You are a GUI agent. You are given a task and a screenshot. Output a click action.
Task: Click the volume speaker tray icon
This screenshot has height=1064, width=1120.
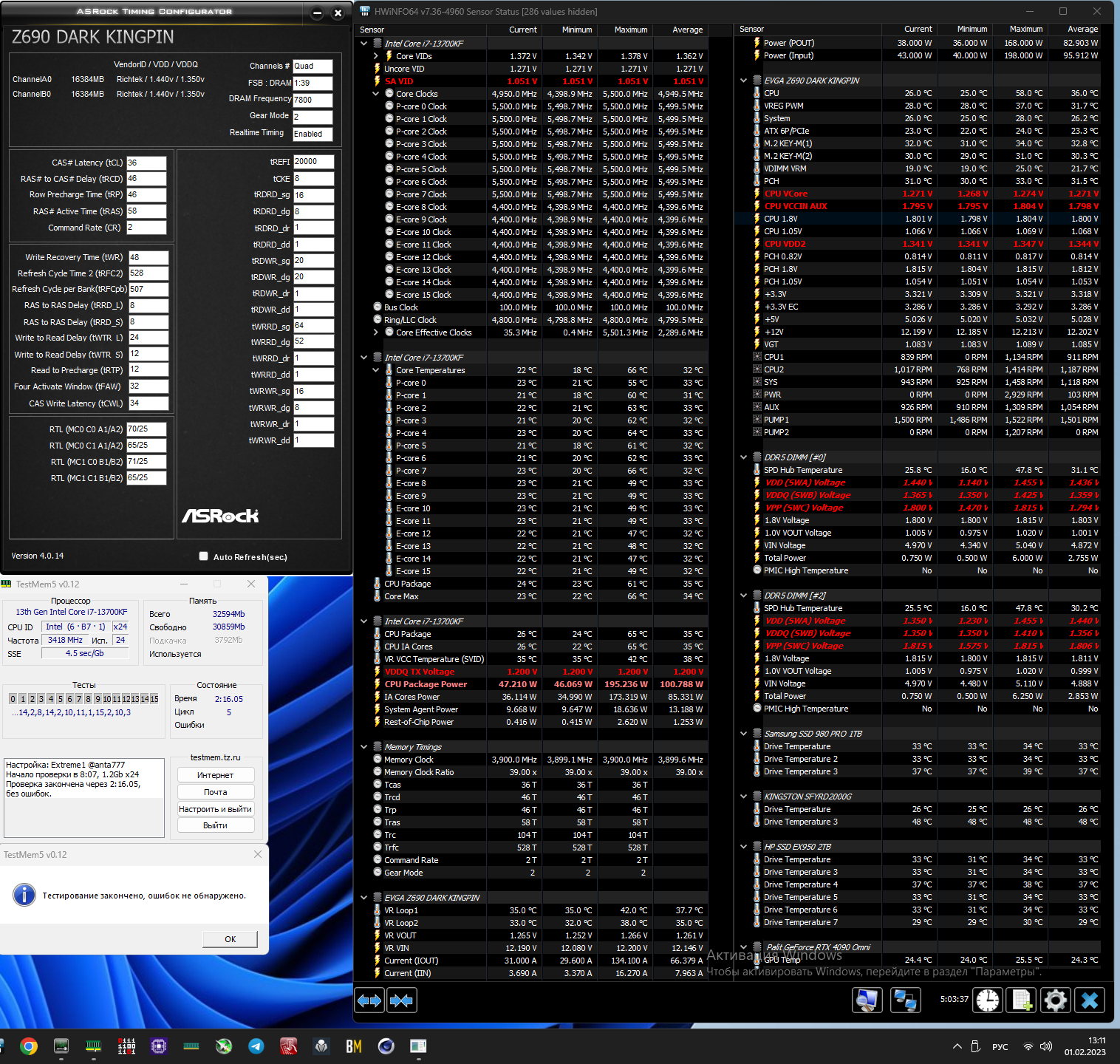(x=1045, y=1046)
